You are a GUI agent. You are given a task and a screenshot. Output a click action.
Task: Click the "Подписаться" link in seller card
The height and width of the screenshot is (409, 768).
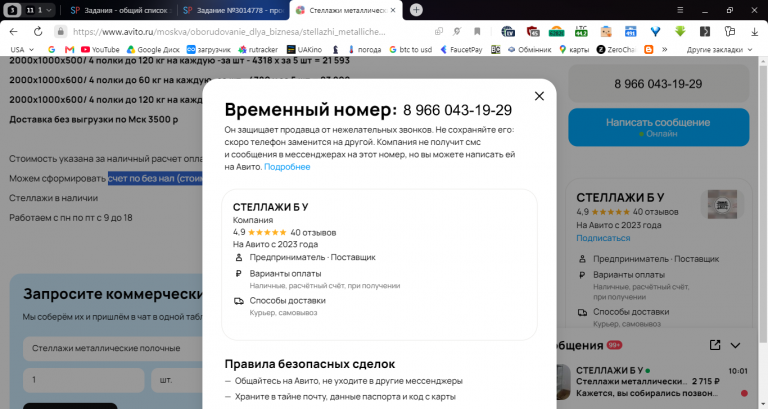tap(603, 238)
